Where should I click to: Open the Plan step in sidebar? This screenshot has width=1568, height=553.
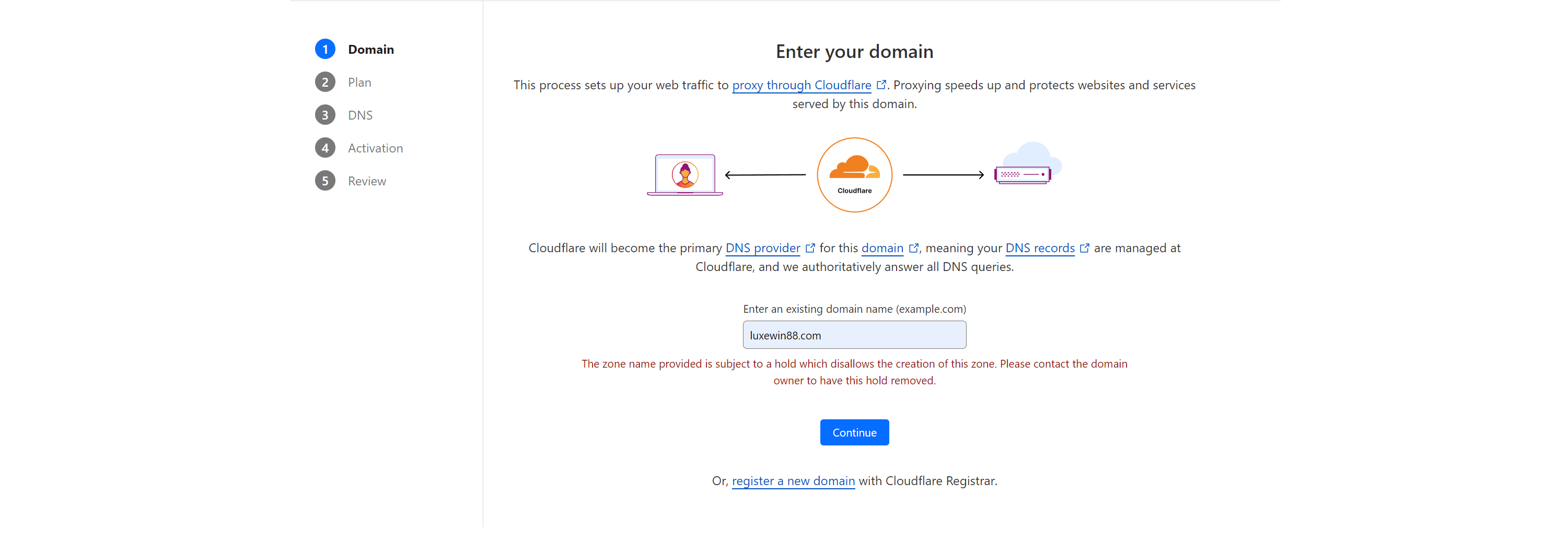(x=359, y=82)
